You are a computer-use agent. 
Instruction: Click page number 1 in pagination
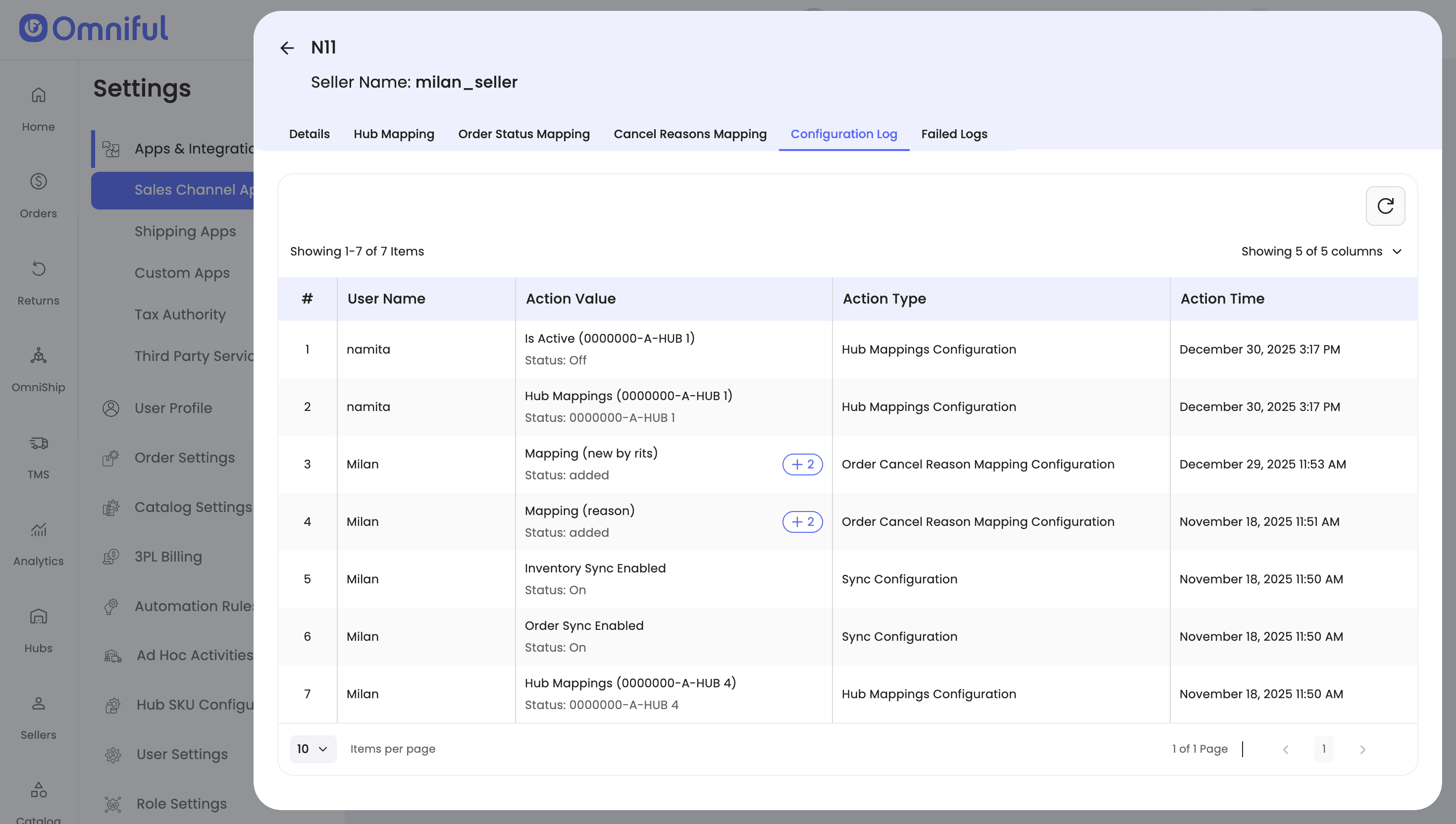1324,749
